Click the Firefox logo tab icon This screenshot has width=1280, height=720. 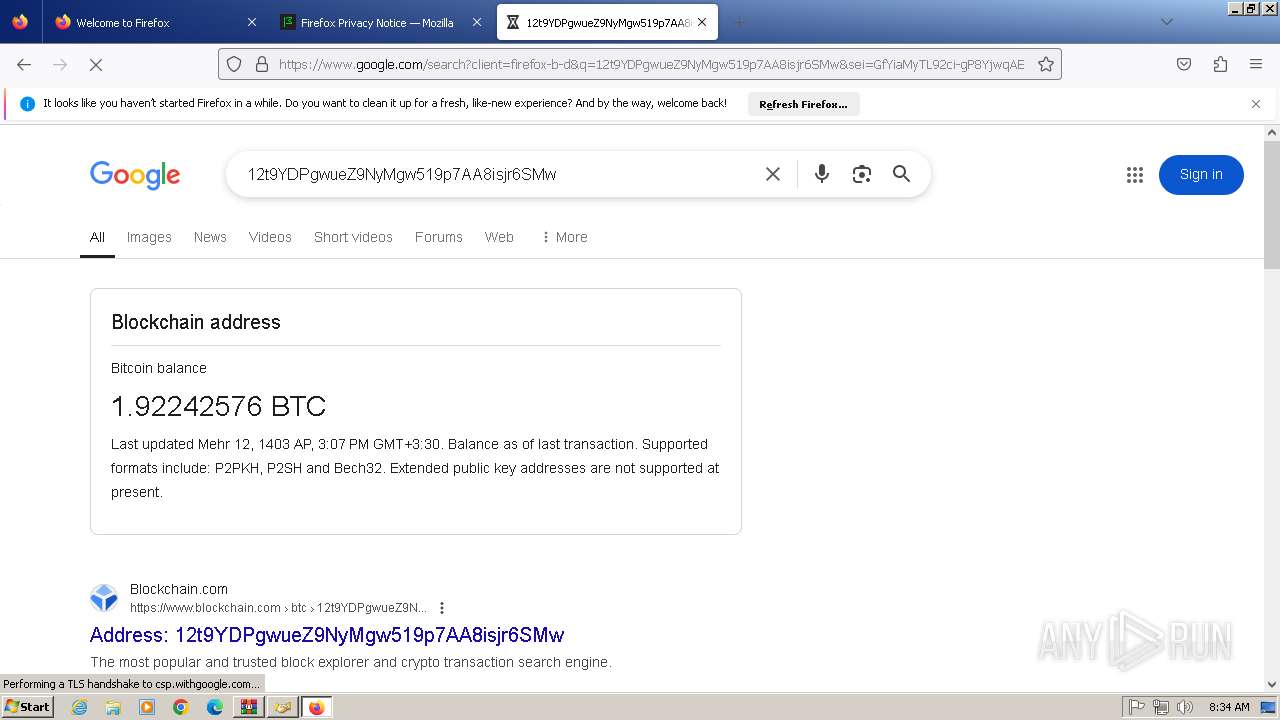20,22
